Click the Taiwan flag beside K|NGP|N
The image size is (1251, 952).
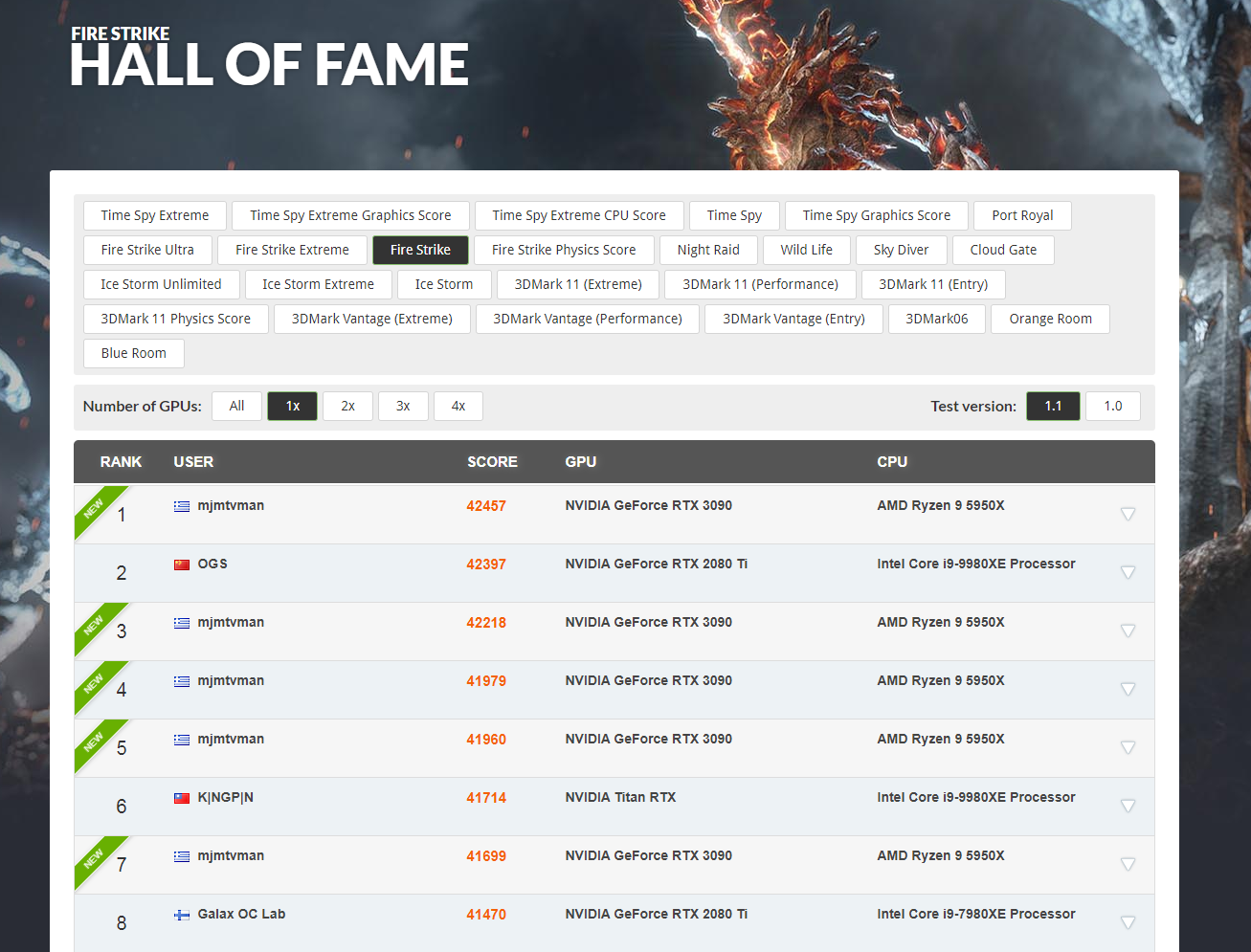coord(182,798)
